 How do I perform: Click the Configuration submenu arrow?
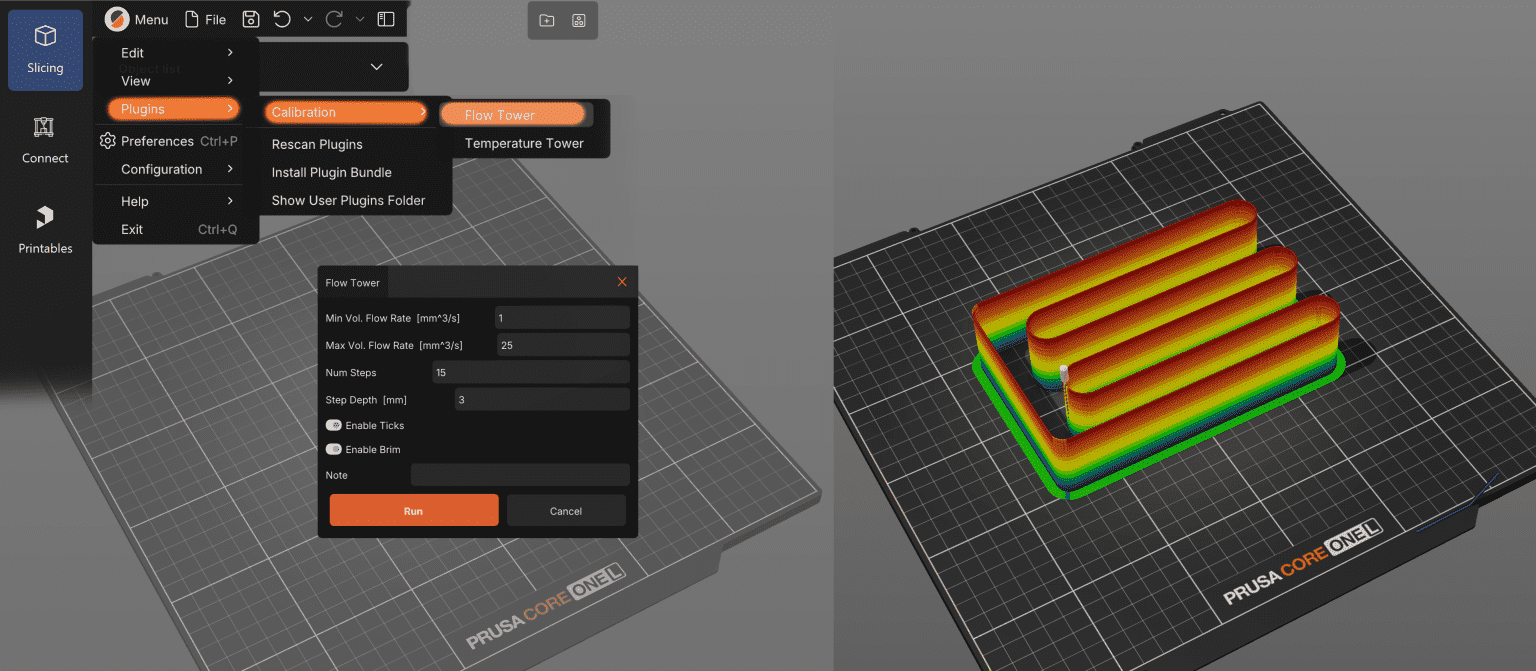230,169
